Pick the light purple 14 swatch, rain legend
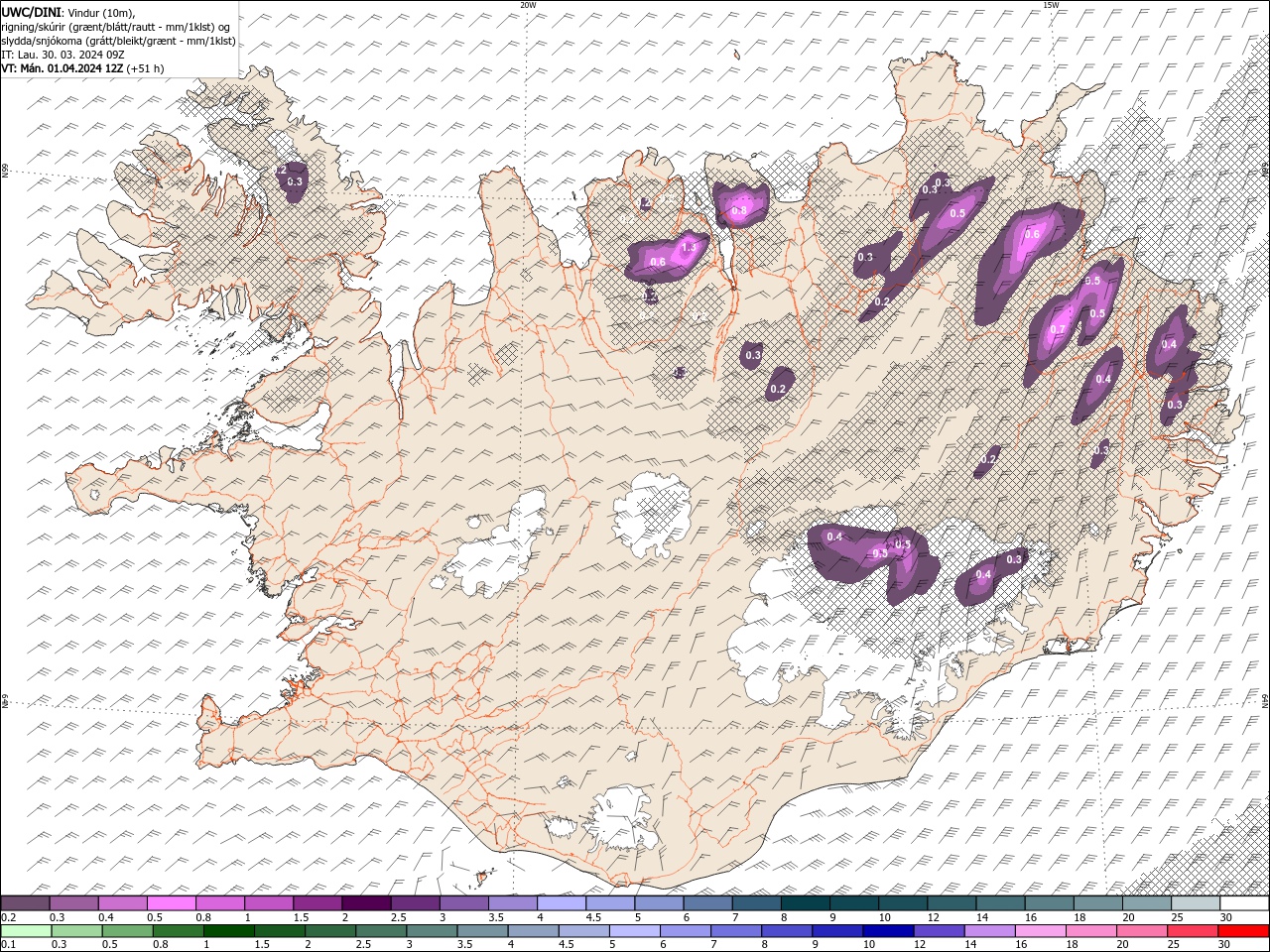The height and width of the screenshot is (952, 1270). [989, 931]
